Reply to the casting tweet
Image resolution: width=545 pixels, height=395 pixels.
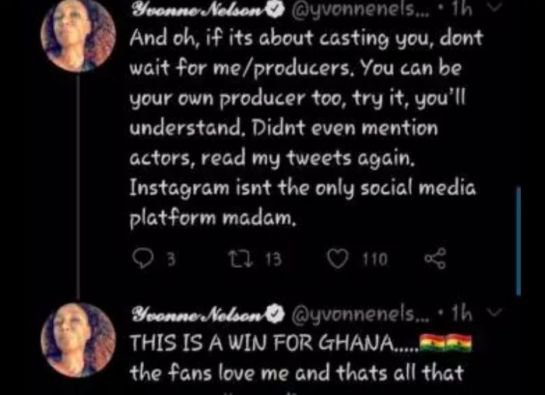click(x=143, y=259)
